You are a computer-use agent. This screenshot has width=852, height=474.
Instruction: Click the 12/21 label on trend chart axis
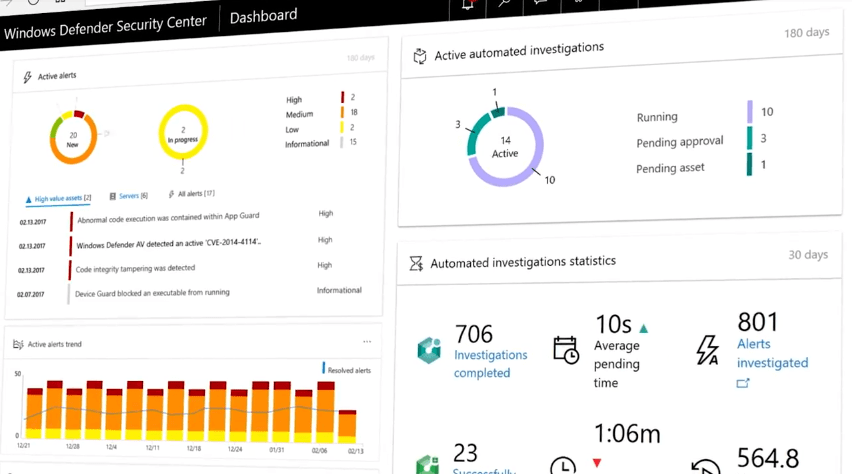point(23,446)
